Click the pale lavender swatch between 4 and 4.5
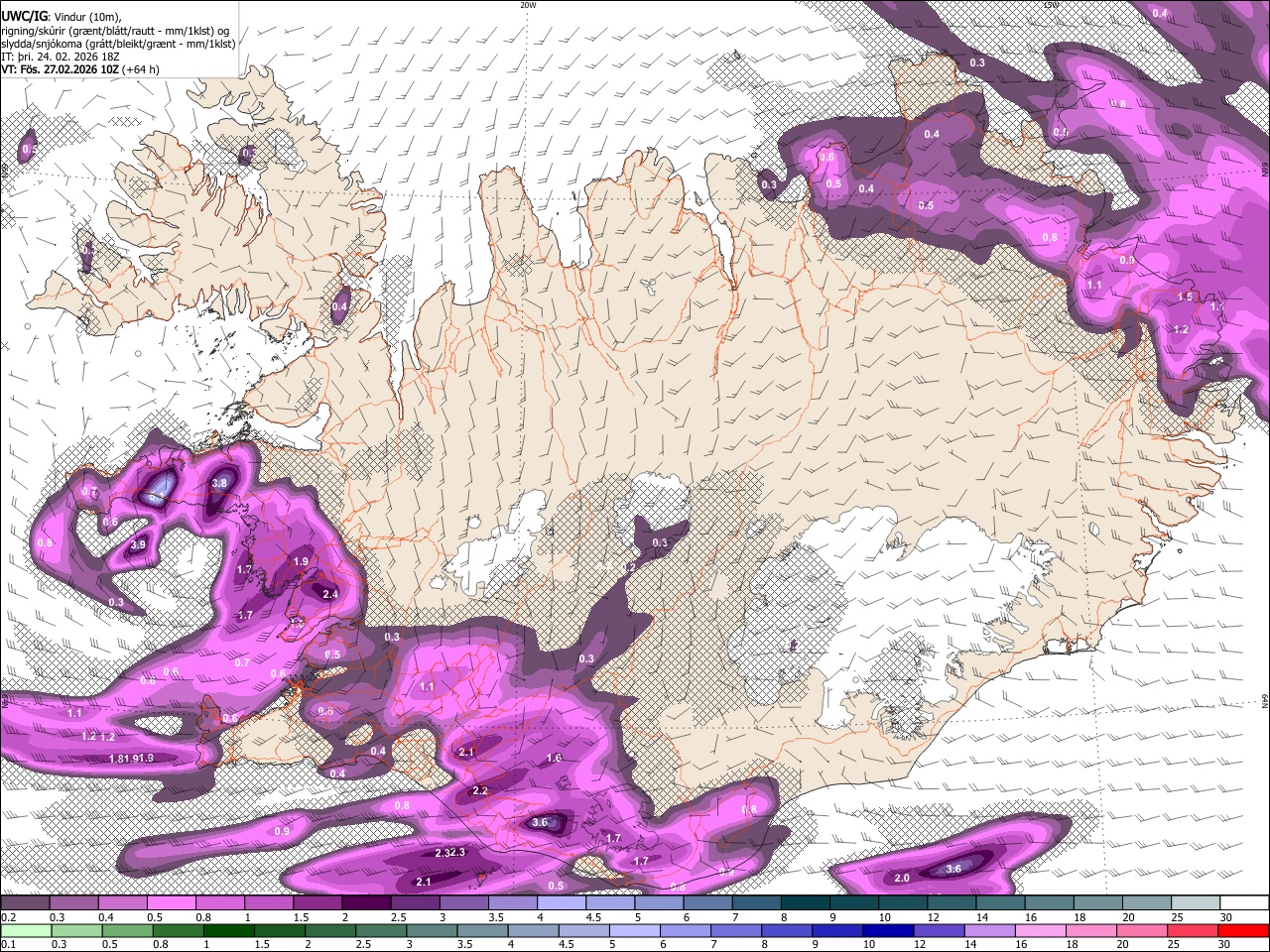1270x952 pixels. coord(561,903)
